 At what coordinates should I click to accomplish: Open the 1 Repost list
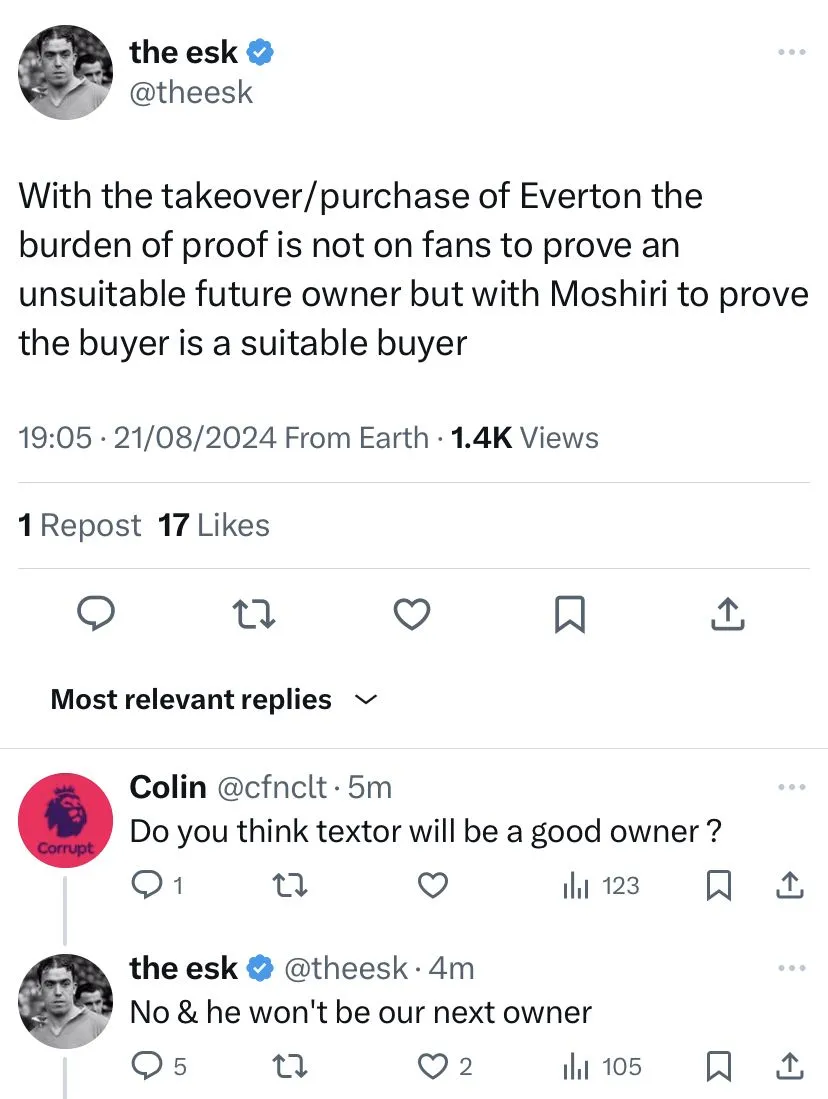[80, 525]
